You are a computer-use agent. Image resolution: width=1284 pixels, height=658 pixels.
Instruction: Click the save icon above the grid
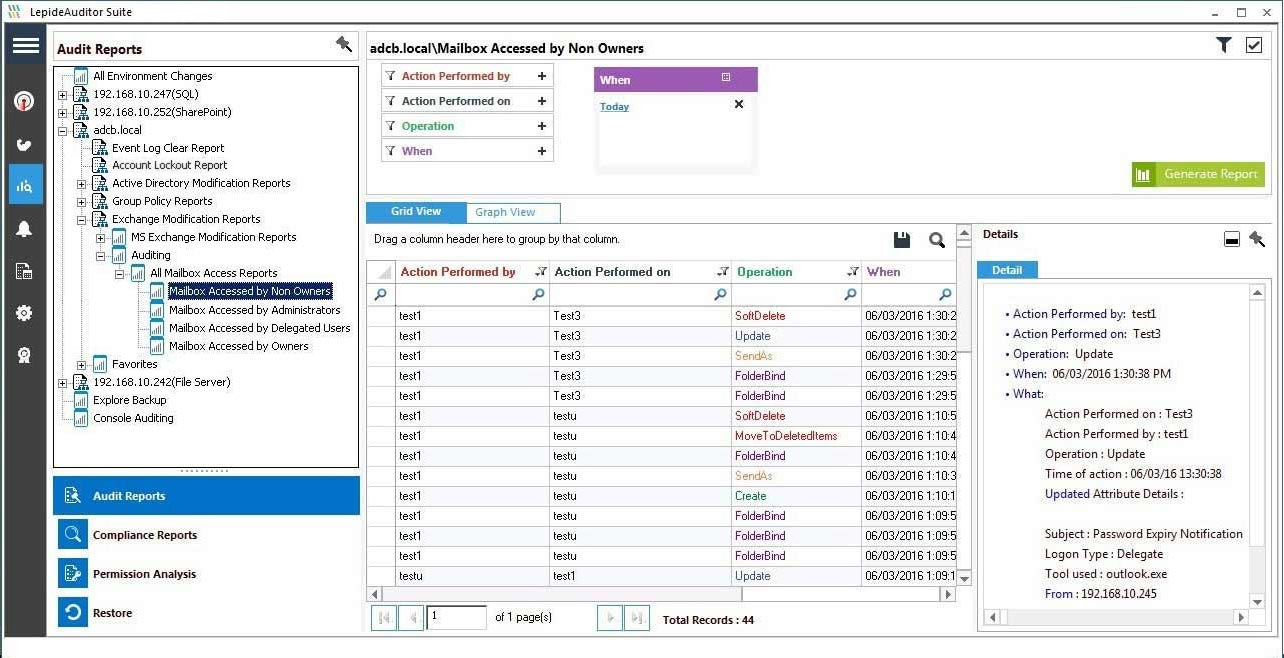click(901, 240)
